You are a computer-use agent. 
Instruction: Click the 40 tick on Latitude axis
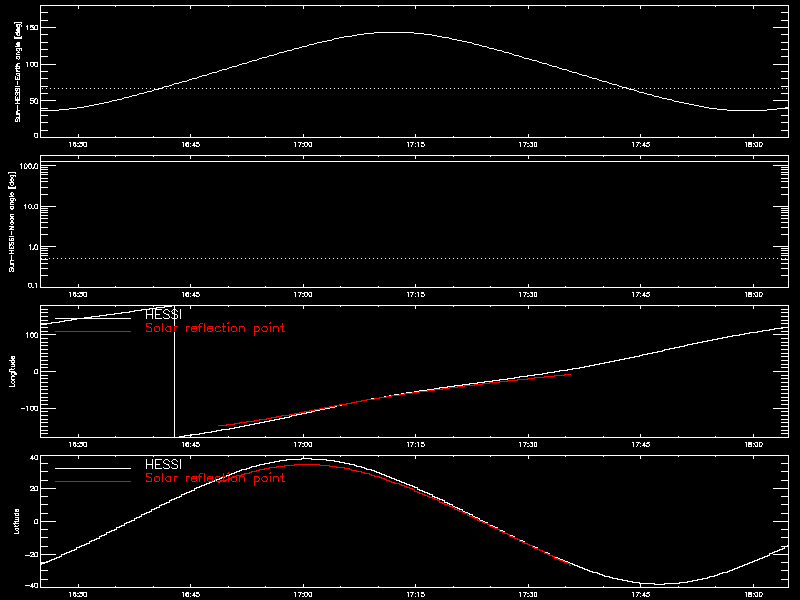click(x=34, y=458)
